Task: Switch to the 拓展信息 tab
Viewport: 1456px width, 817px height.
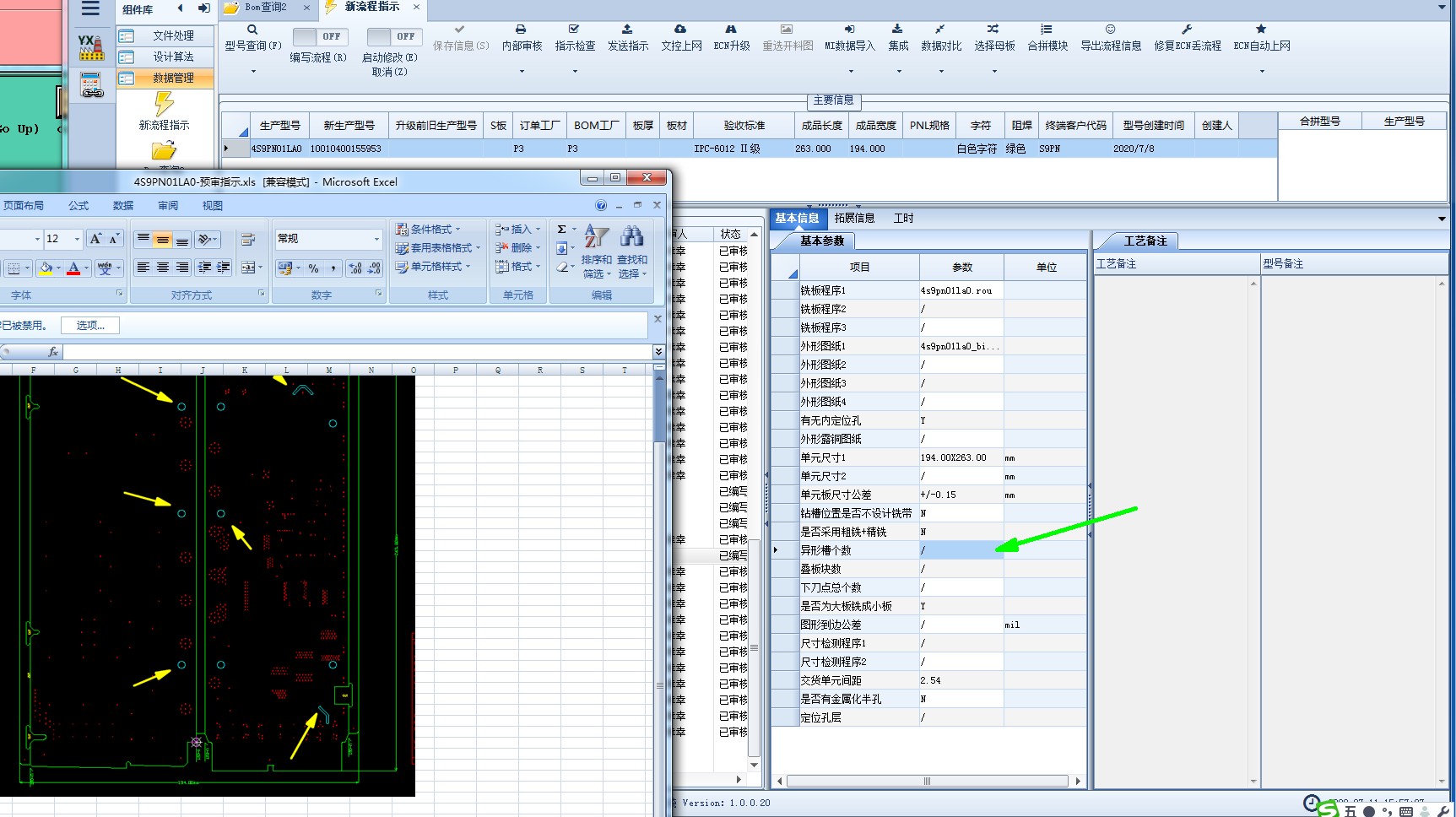Action: (854, 218)
